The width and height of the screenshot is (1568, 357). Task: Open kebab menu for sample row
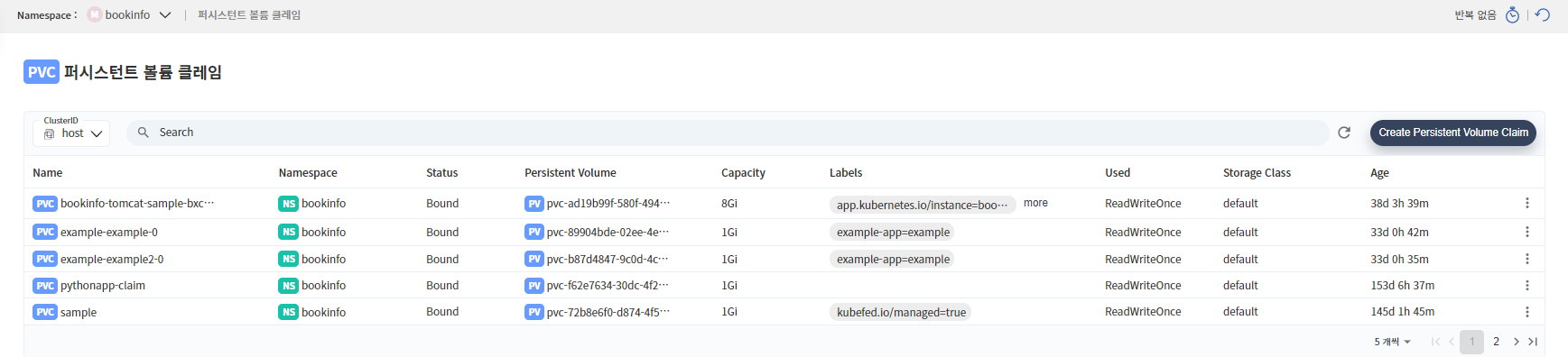(x=1527, y=312)
